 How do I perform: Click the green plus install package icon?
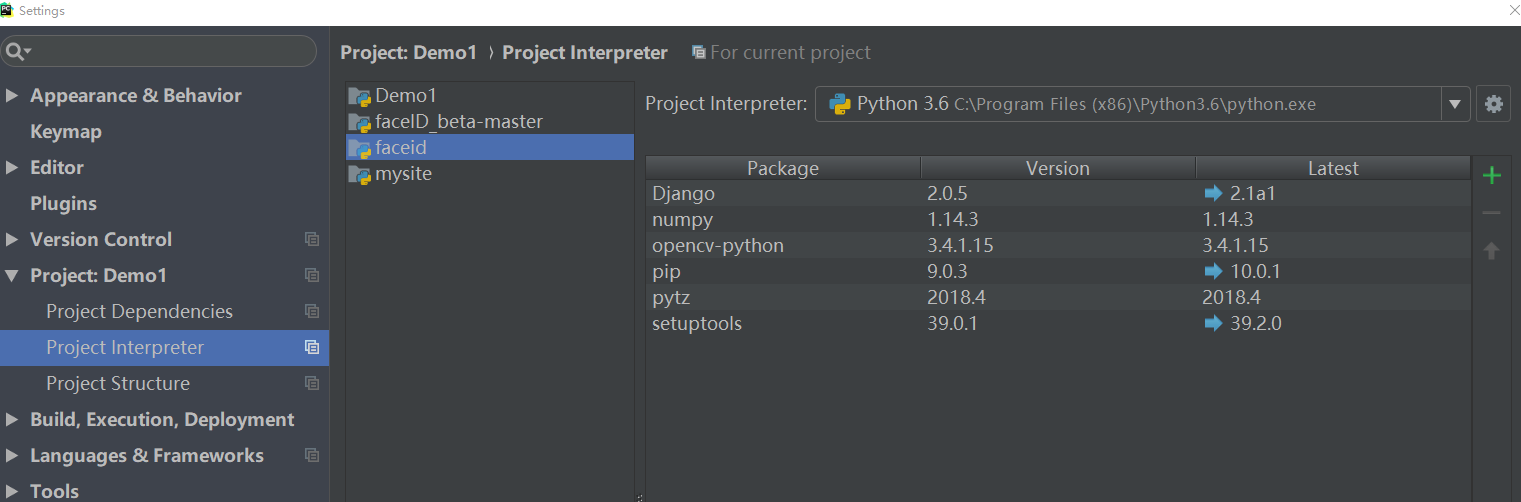1492,176
